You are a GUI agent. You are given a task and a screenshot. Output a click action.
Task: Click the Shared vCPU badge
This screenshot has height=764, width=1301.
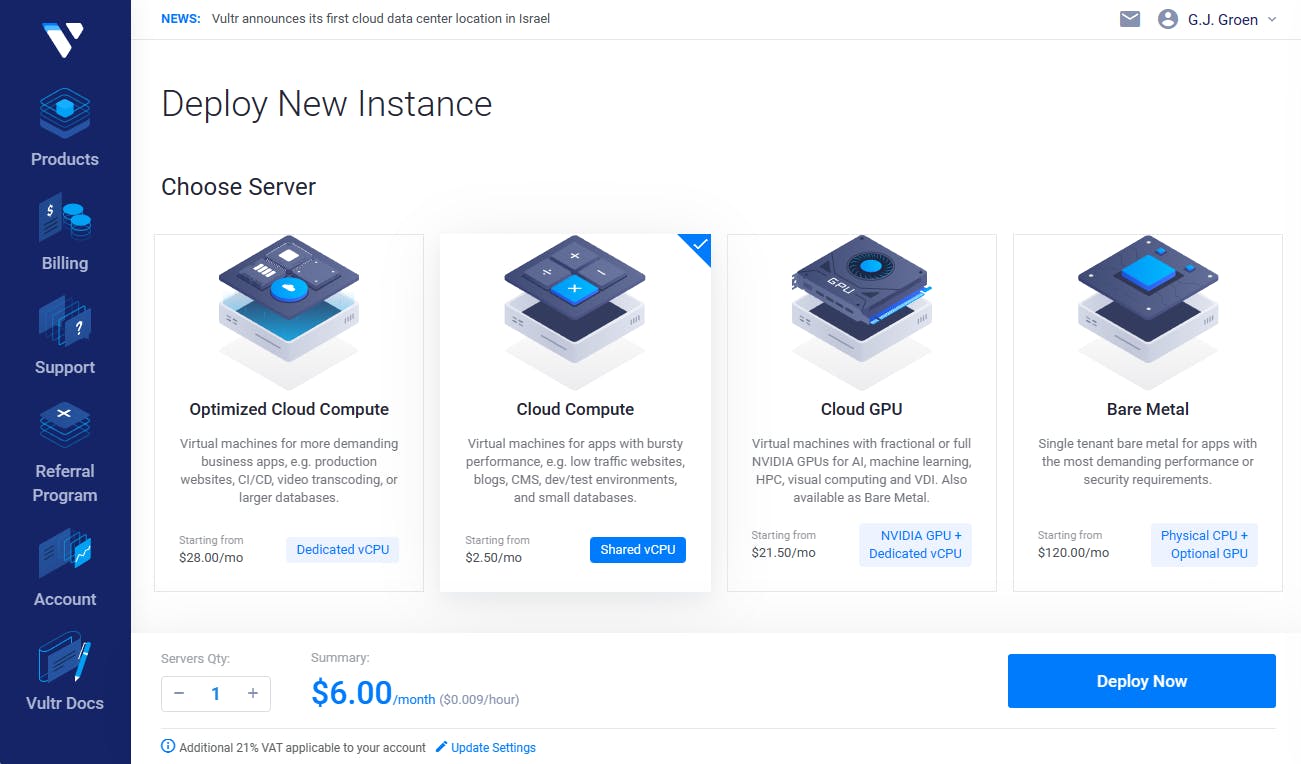638,549
